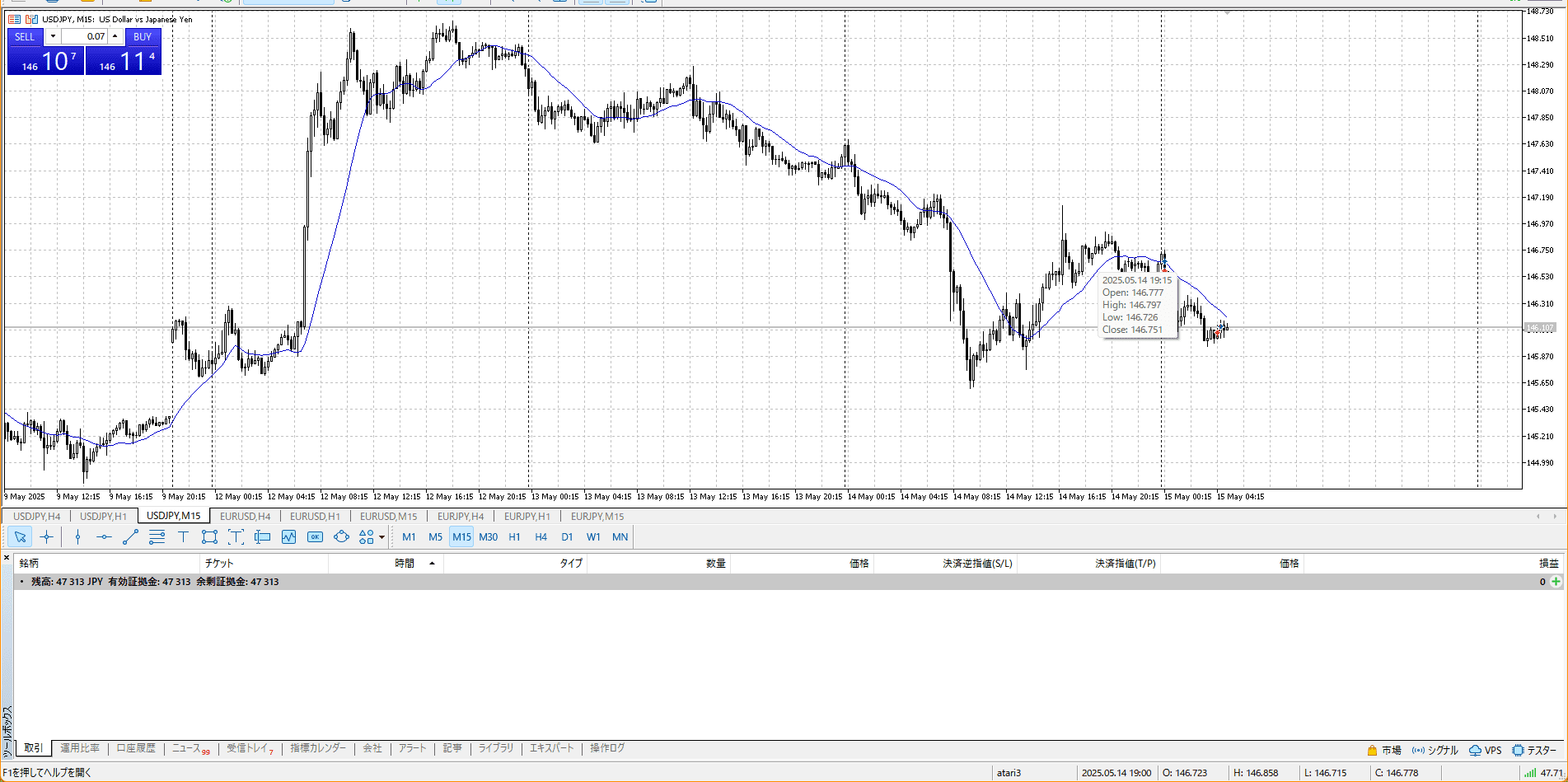The height and width of the screenshot is (782, 1568).
Task: Open the EURUSD,H4 chart tab
Action: pyautogui.click(x=245, y=517)
